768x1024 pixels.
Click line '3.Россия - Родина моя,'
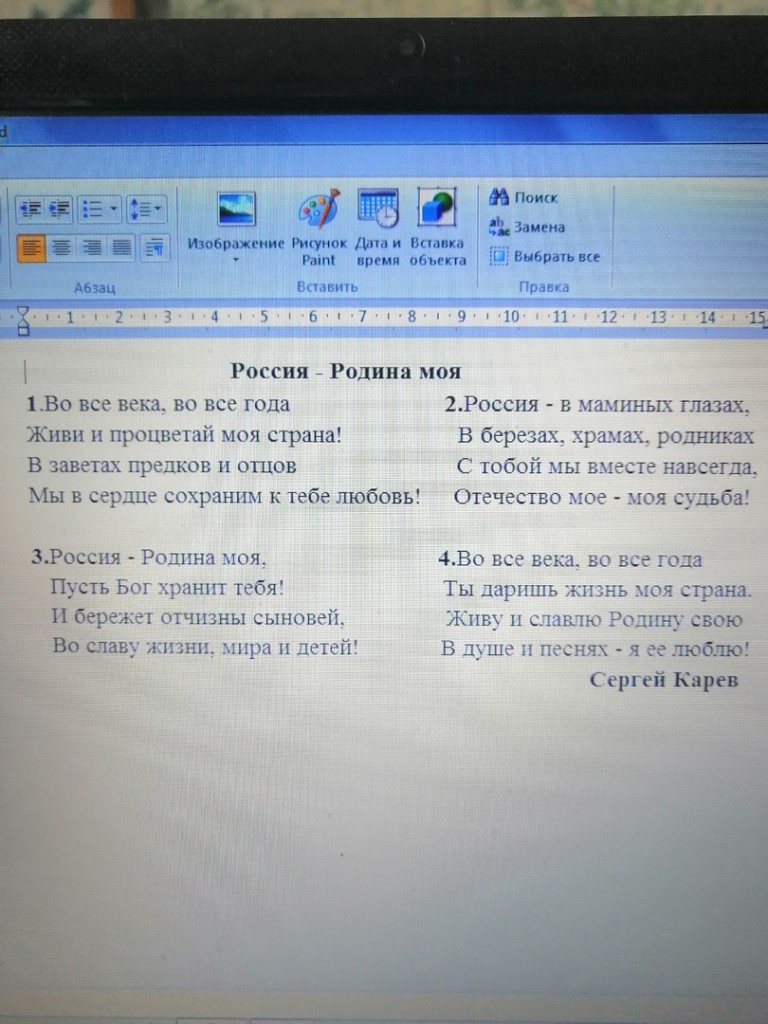coord(149,557)
